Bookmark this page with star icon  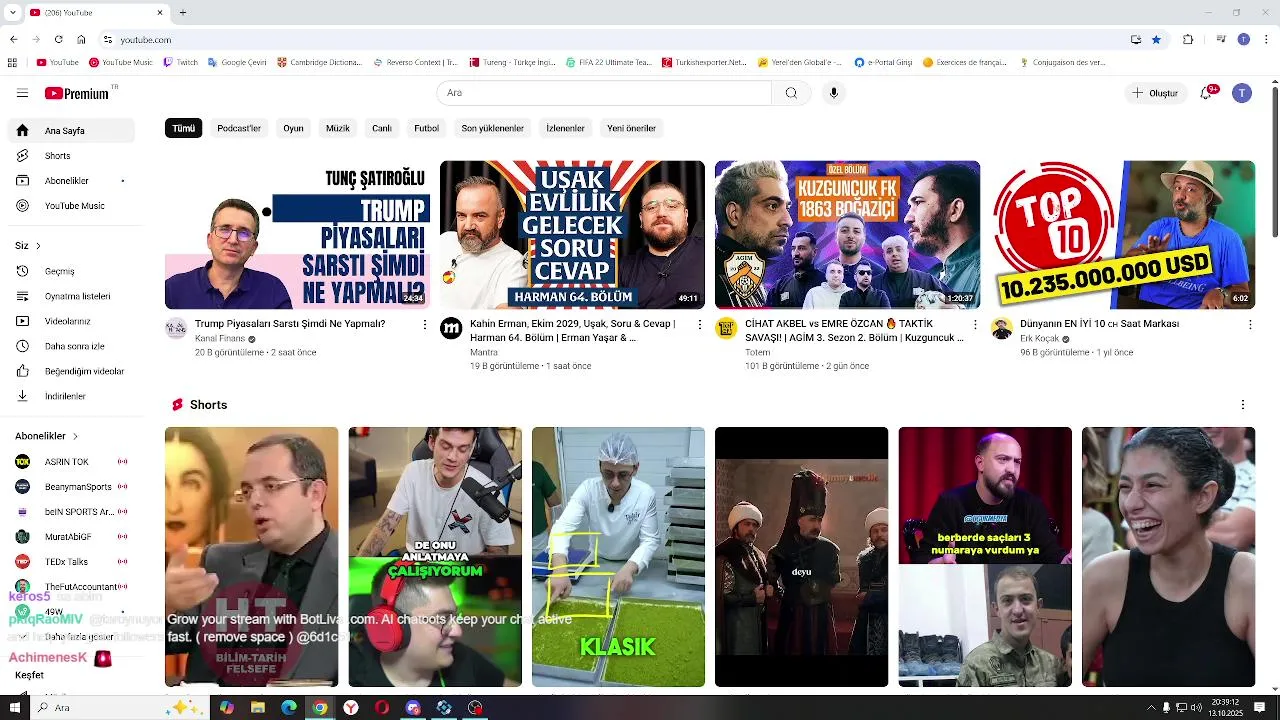click(x=1156, y=40)
